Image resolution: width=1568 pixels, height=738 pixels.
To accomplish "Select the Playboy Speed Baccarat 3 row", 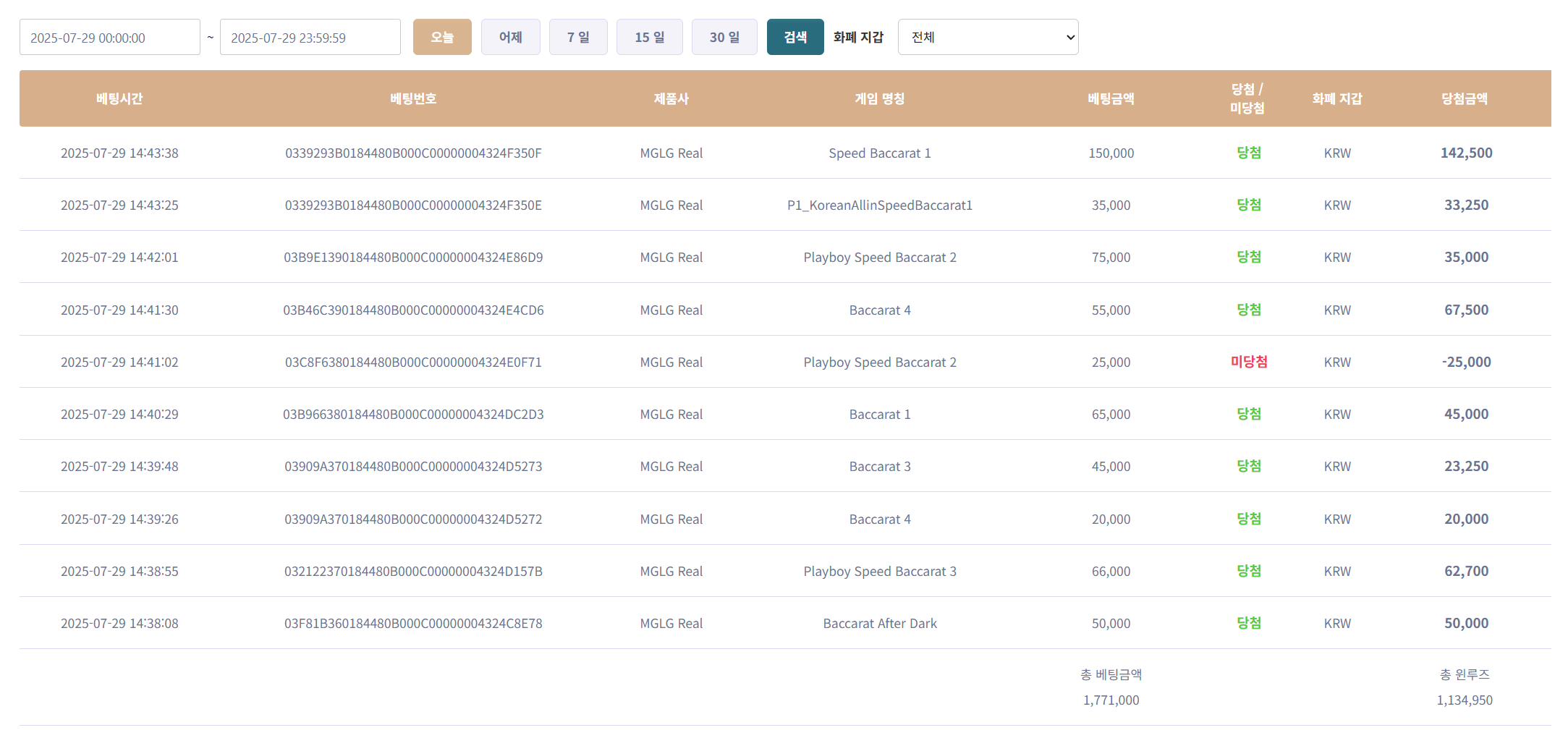I will tap(879, 572).
